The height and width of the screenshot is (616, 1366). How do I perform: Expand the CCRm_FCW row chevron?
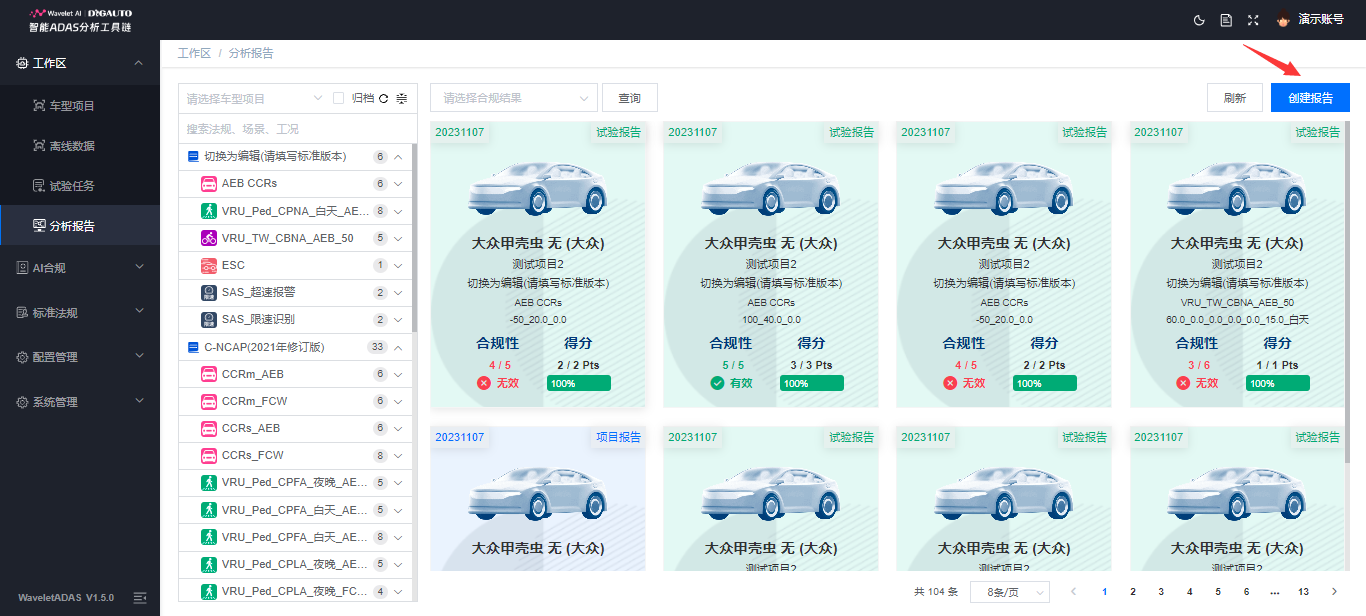[x=398, y=401]
